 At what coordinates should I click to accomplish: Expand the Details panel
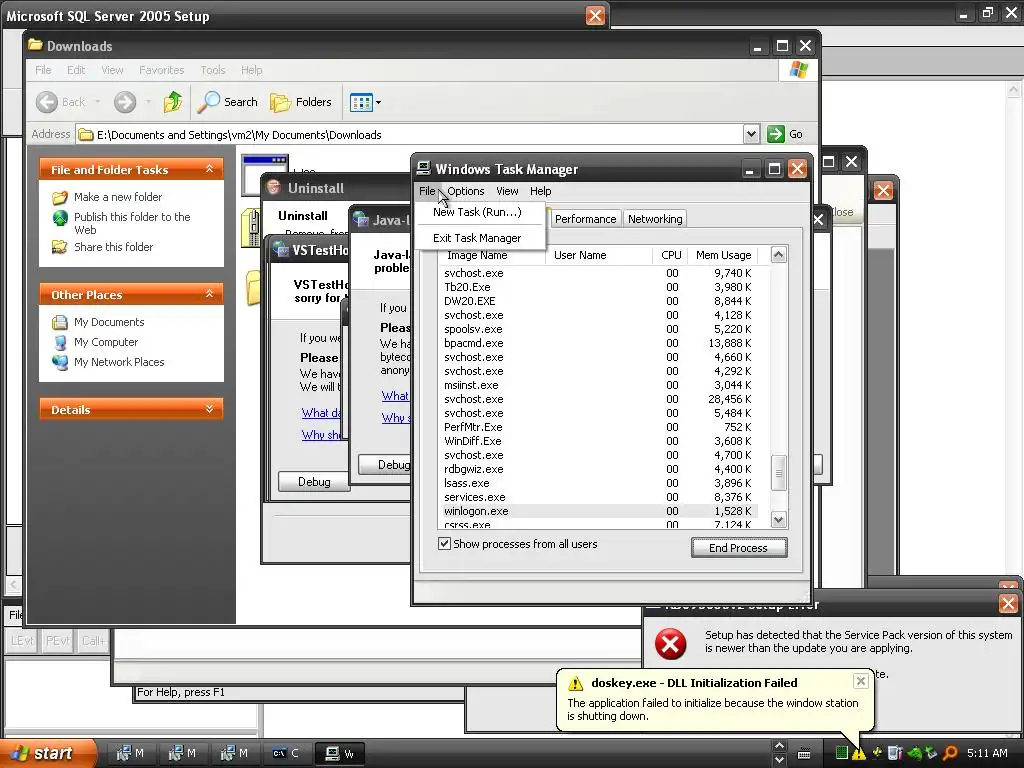(x=209, y=409)
